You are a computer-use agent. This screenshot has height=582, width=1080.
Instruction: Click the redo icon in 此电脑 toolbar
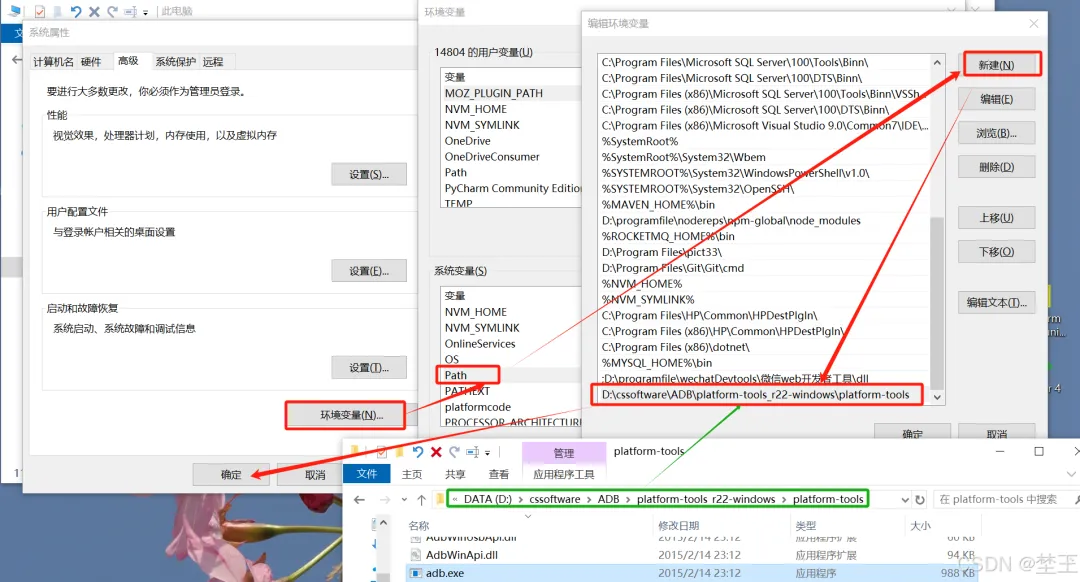click(x=112, y=11)
